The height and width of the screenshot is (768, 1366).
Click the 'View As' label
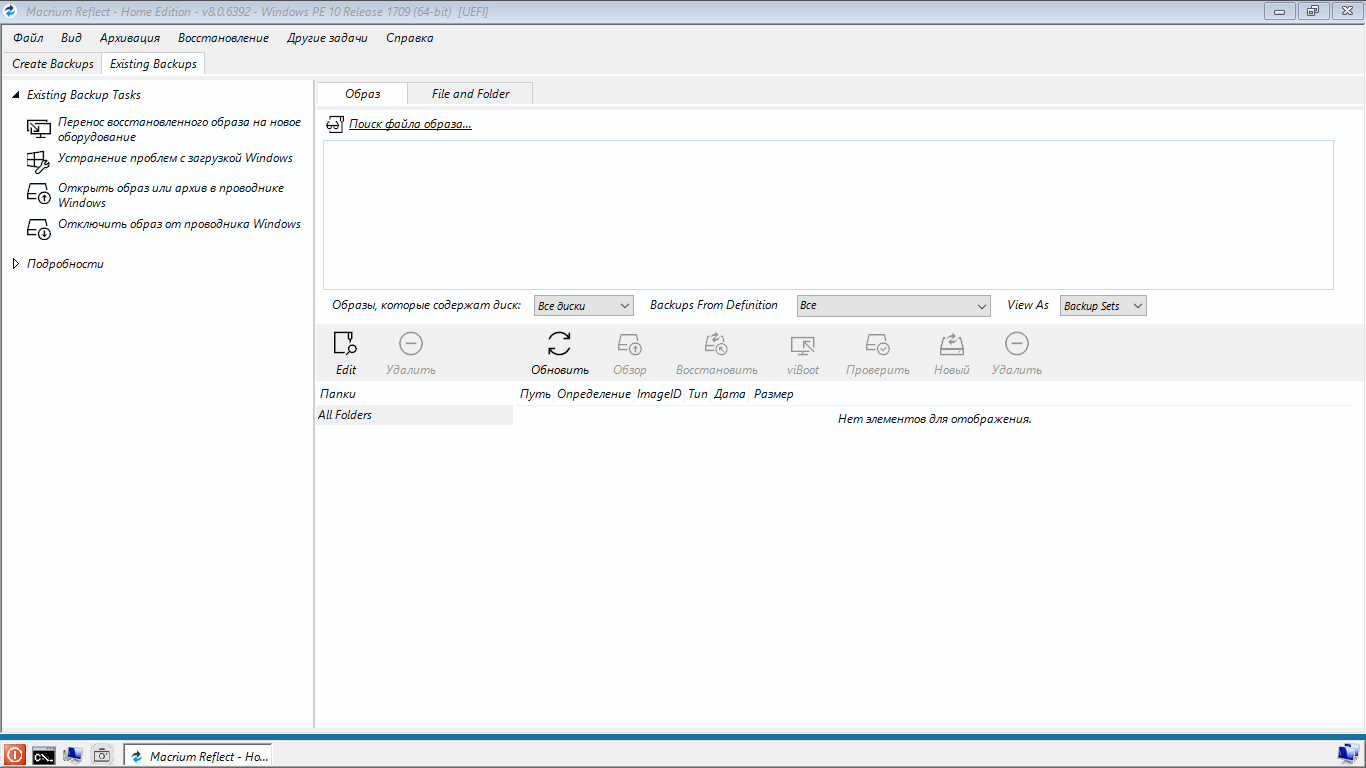pyautogui.click(x=1028, y=305)
